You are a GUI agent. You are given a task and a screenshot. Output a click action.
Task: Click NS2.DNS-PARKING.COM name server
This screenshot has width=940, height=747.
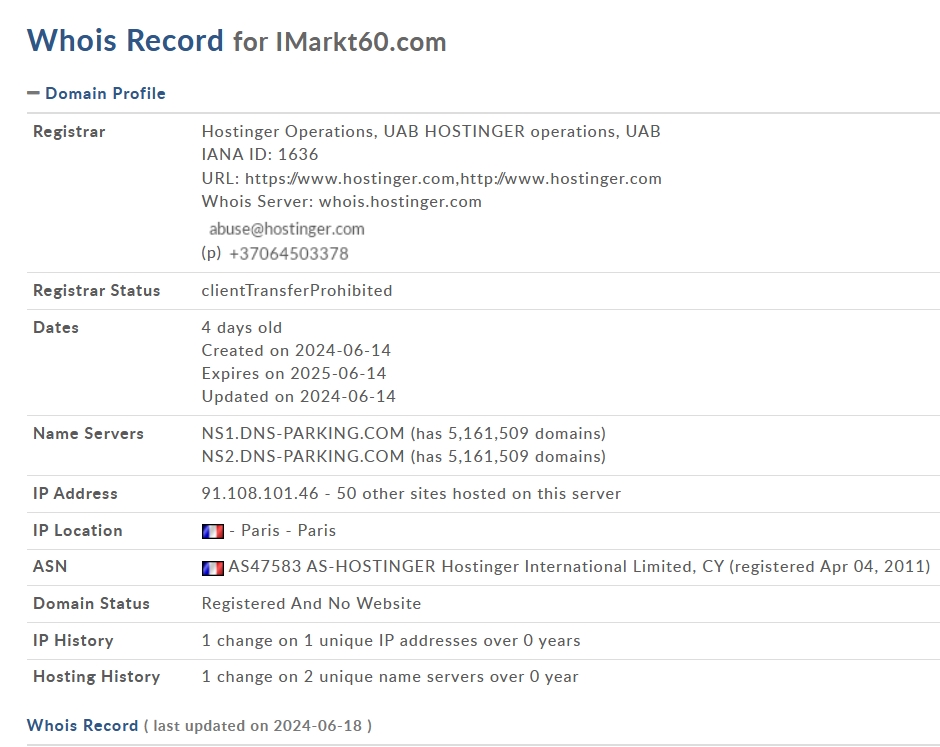[x=303, y=456]
